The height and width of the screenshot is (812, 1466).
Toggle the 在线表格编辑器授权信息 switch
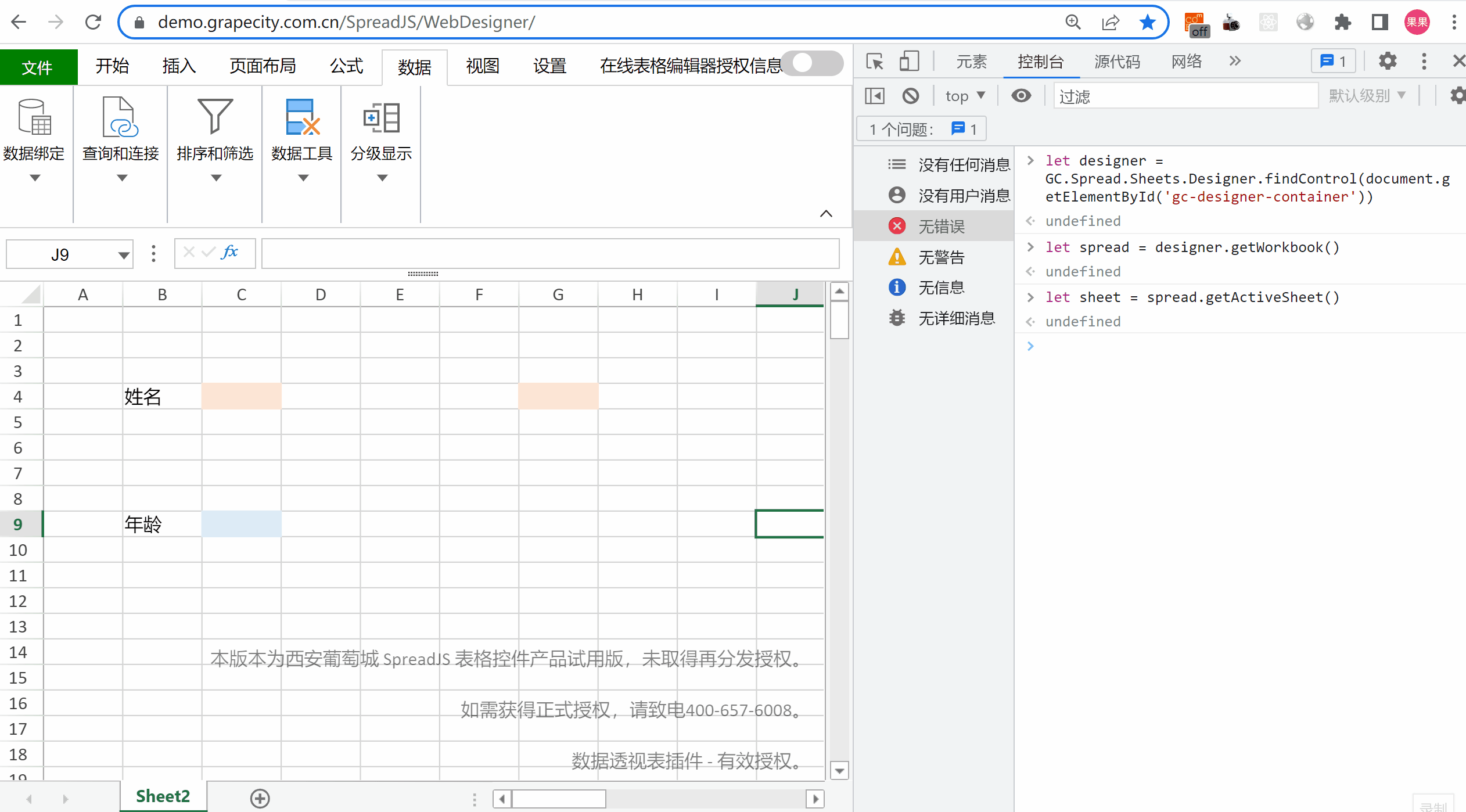[812, 63]
